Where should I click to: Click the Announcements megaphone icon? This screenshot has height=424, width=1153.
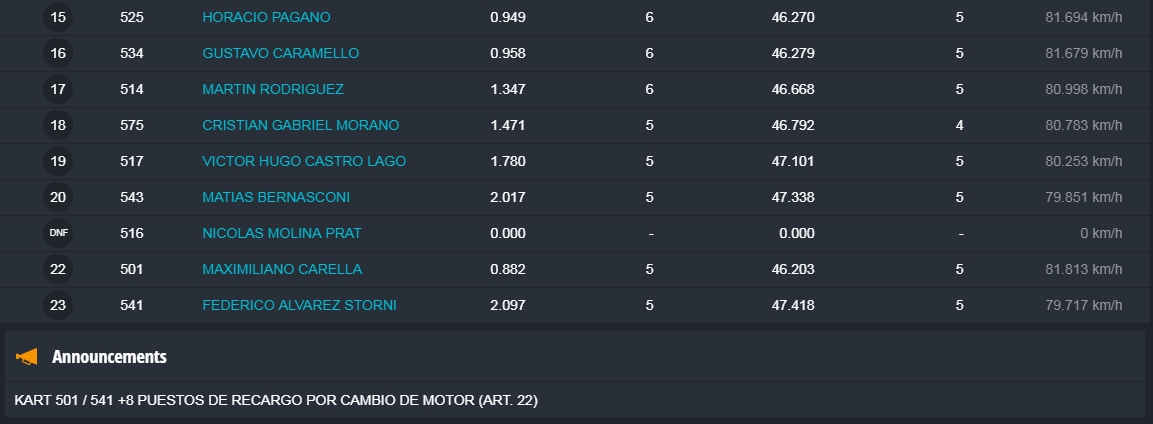[27, 357]
